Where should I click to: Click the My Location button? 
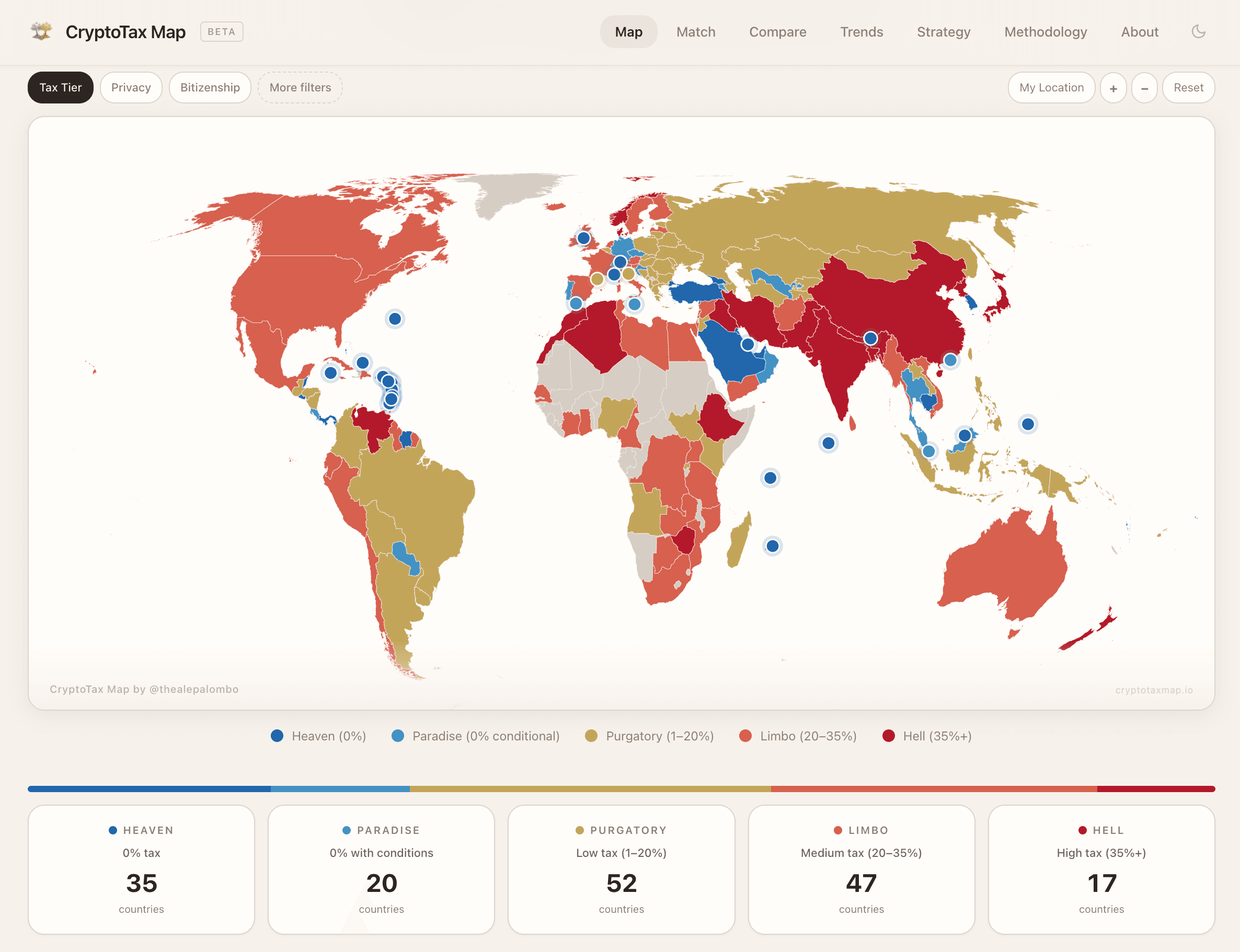click(x=1051, y=88)
